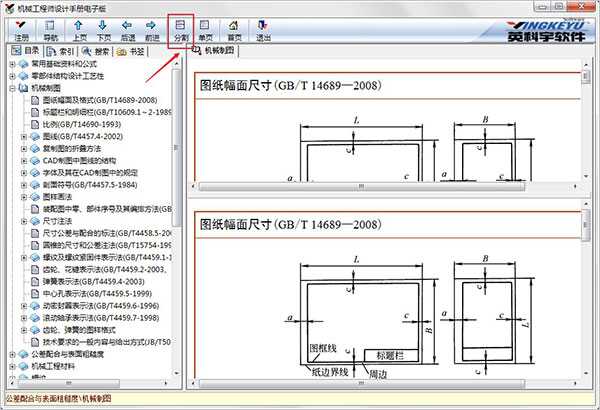The width and height of the screenshot is (600, 410).
Task: Expand 字体及其在CAD制图中的规定 node
Action: click(x=24, y=173)
